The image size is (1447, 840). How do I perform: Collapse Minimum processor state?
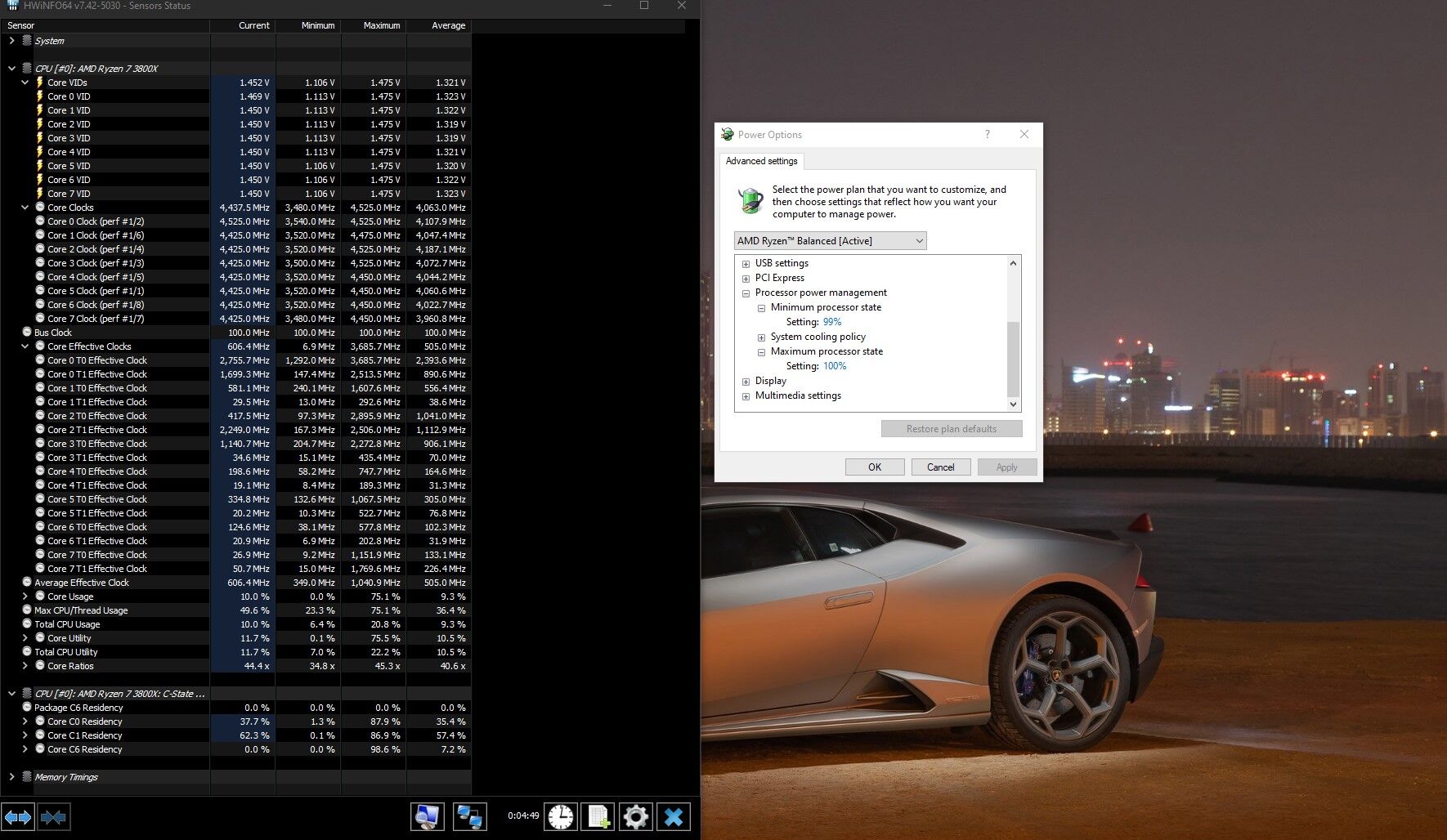761,308
